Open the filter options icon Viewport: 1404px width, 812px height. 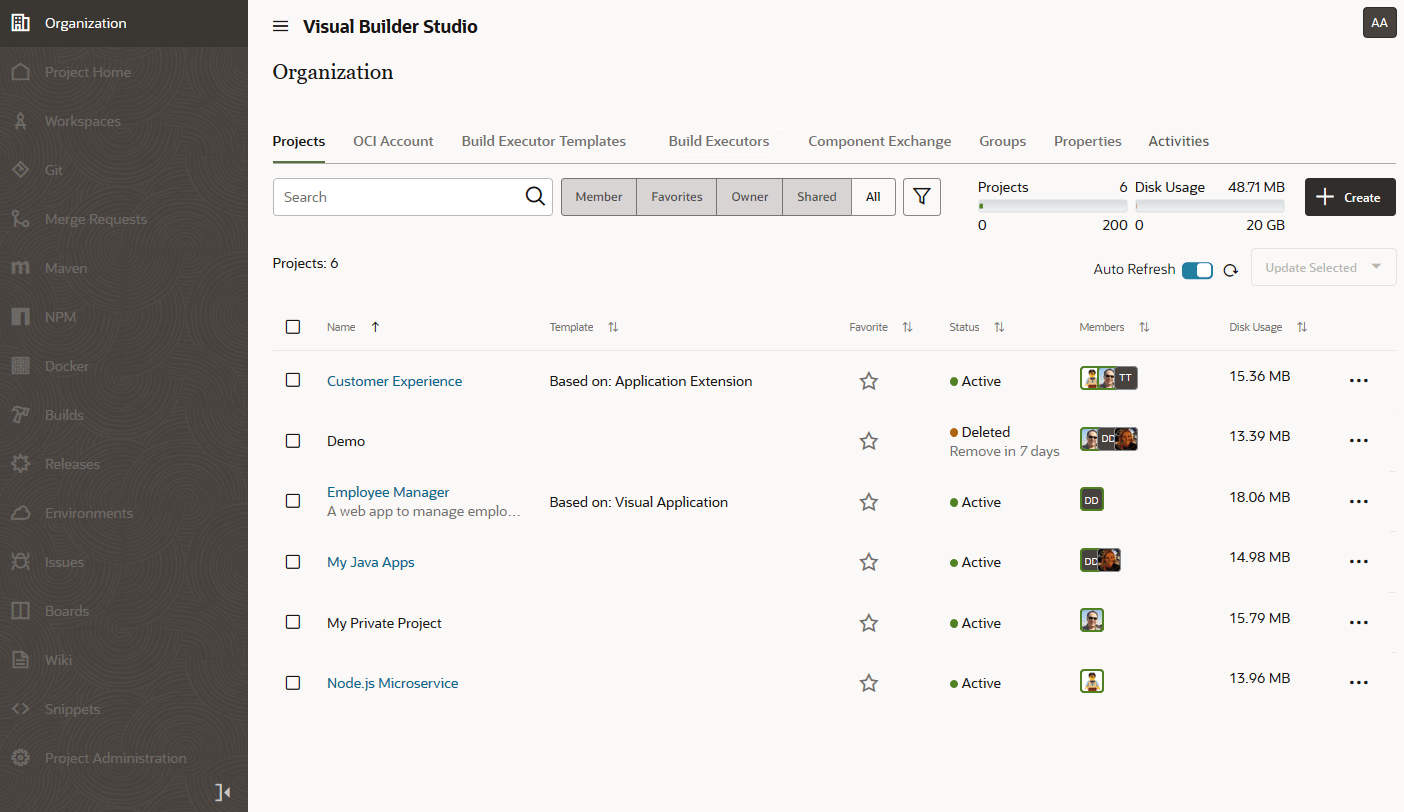click(921, 196)
